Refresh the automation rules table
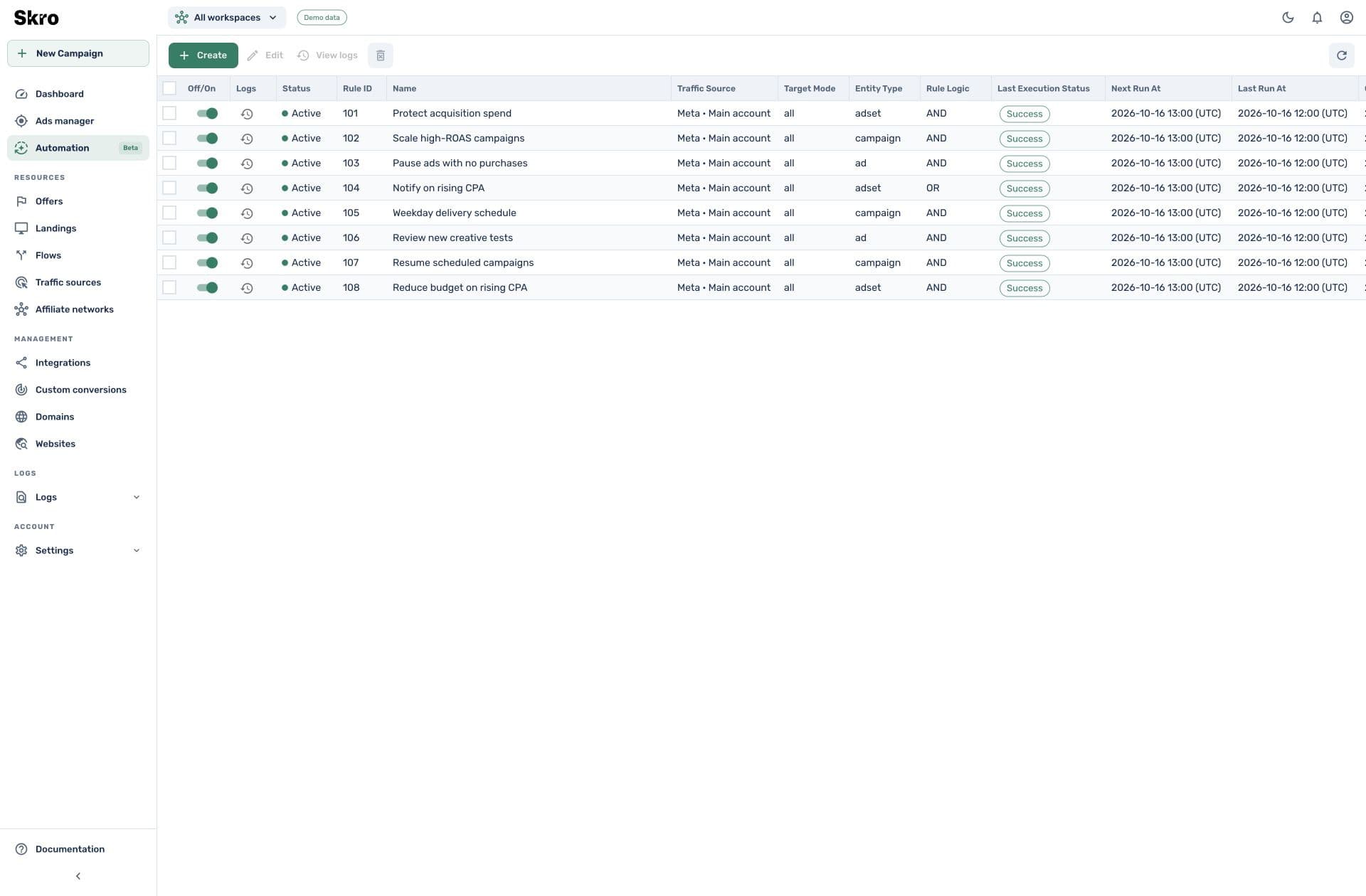This screenshot has height=896, width=1366. tap(1341, 55)
